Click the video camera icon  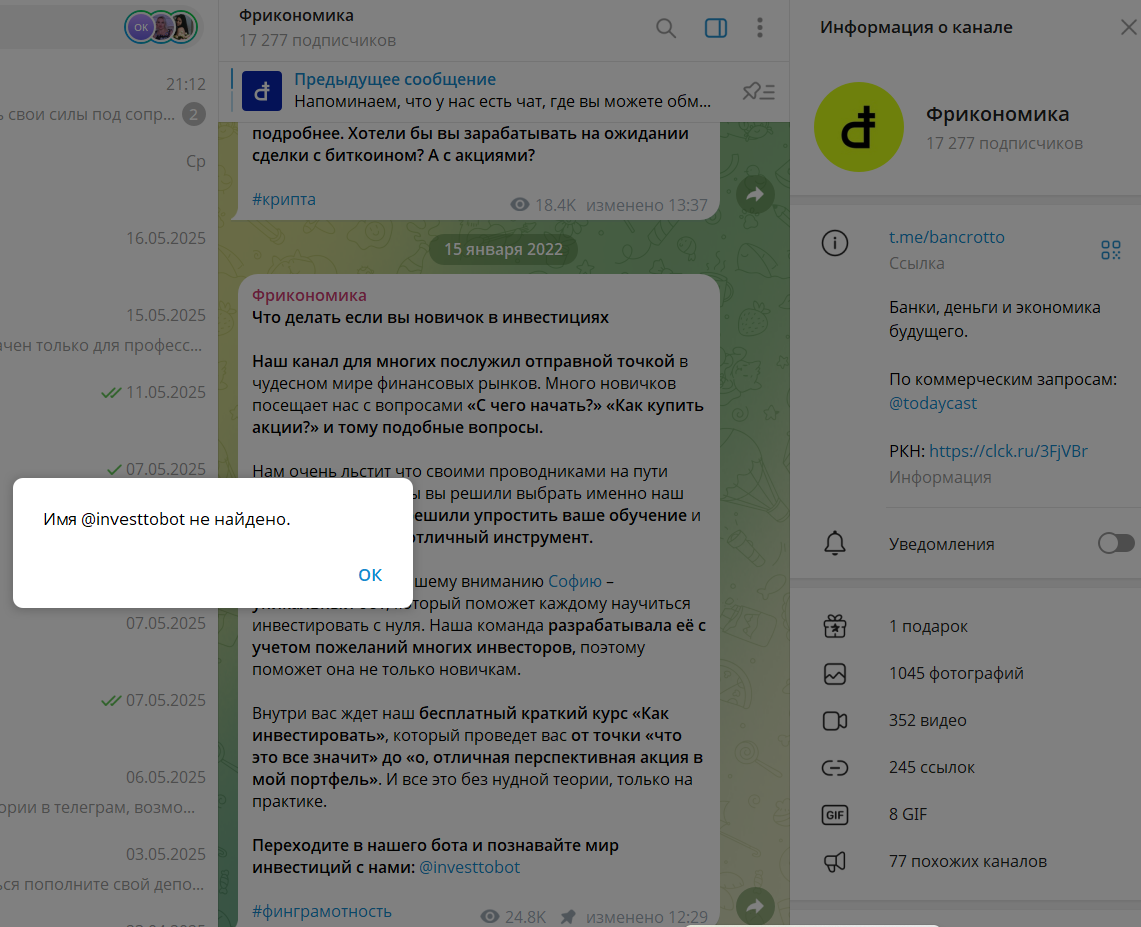pos(835,720)
